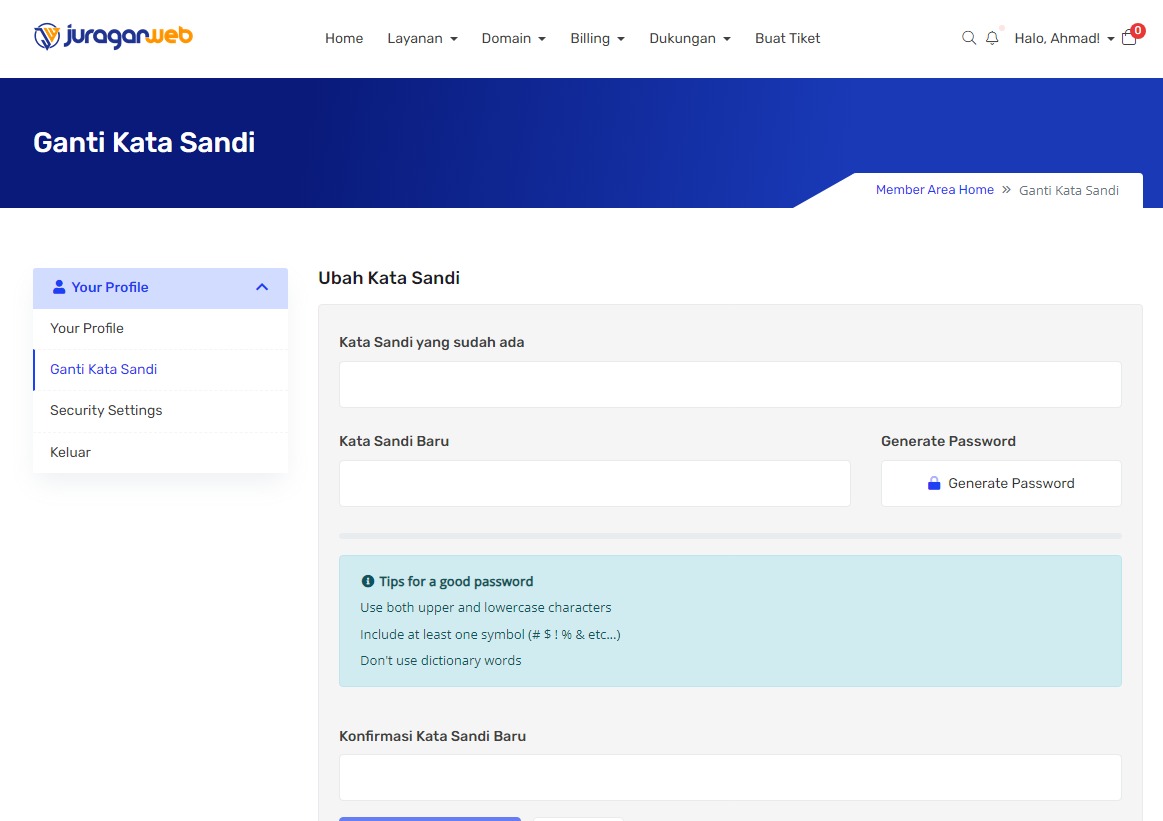This screenshot has width=1163, height=821.
Task: Click the user icon beside Your Profile
Action: point(59,287)
